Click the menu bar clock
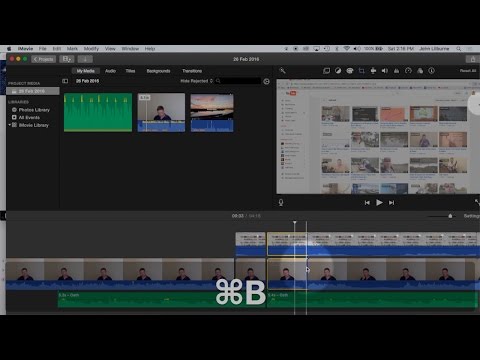Image resolution: width=480 pixels, height=360 pixels. coord(401,49)
